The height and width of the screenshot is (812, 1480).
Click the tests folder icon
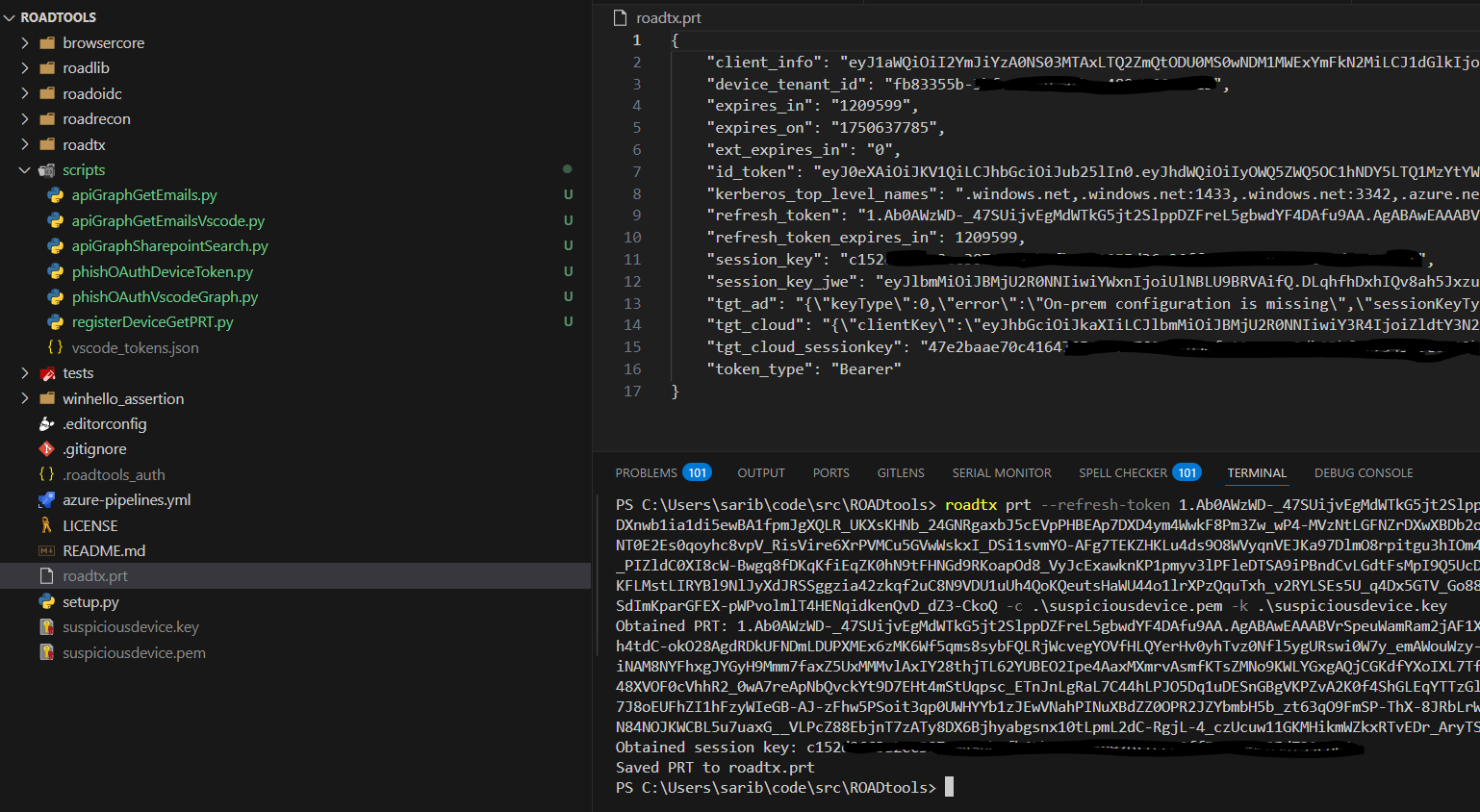[46, 373]
